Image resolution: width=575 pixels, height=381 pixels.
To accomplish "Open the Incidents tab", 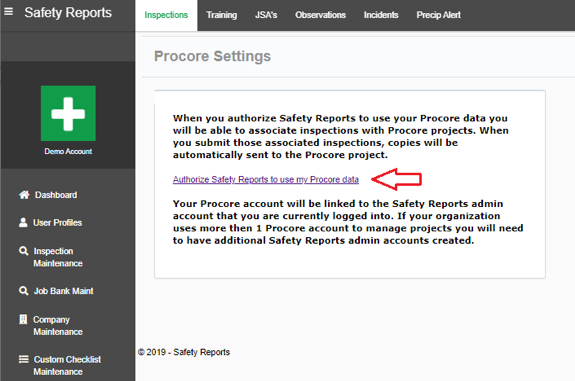I will pyautogui.click(x=381, y=15).
